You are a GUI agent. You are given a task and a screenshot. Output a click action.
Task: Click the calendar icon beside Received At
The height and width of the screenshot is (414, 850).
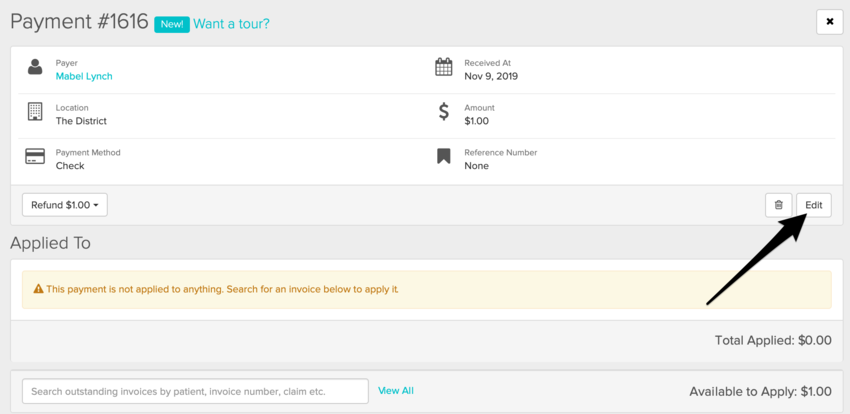pos(444,68)
